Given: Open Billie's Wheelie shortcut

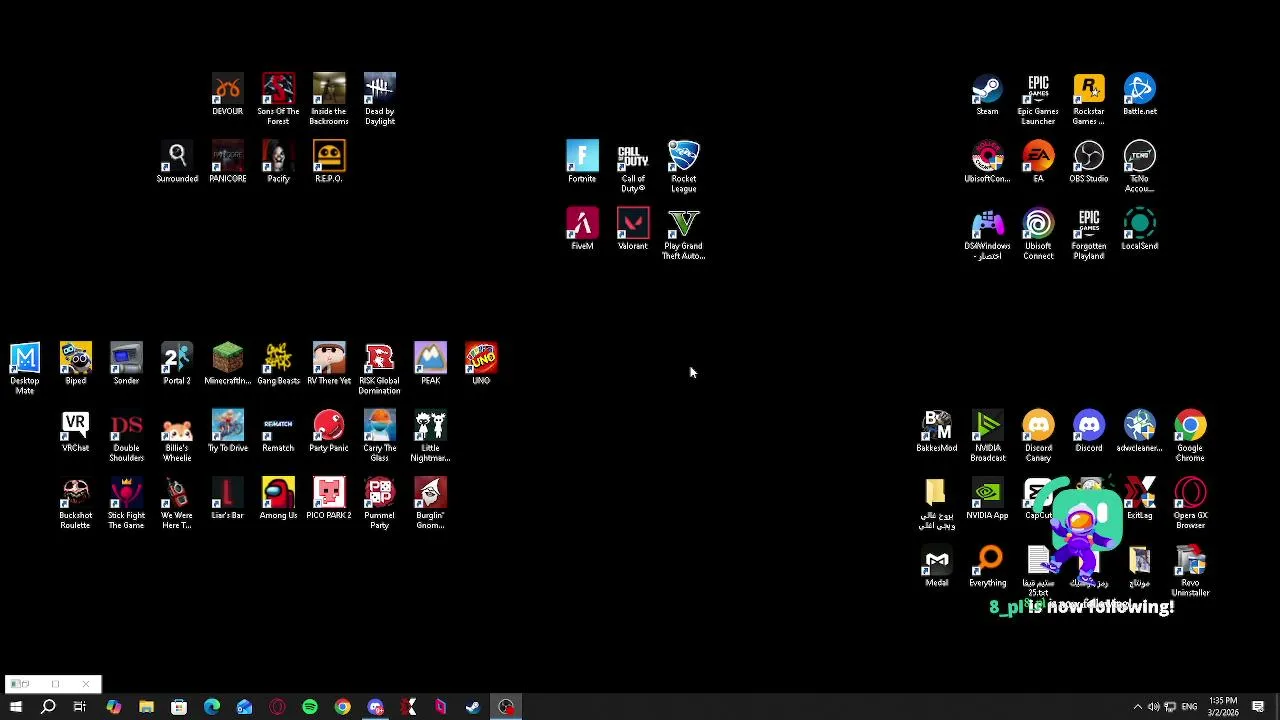Looking at the screenshot, I should [x=177, y=436].
